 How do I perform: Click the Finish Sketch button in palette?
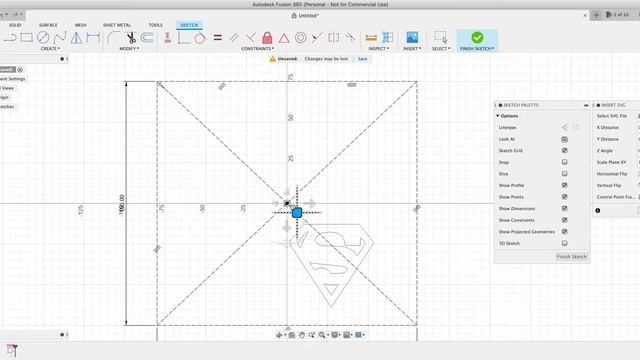coord(571,256)
